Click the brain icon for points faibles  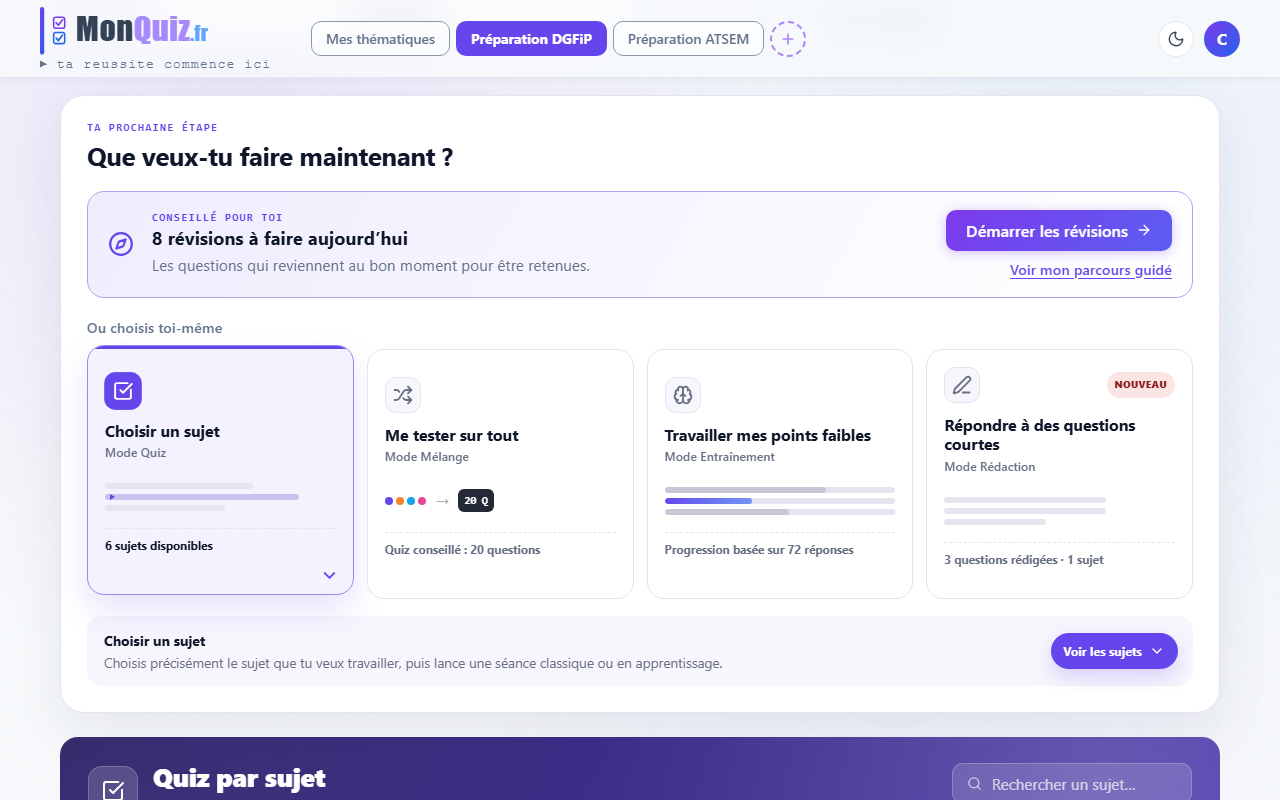click(x=683, y=395)
